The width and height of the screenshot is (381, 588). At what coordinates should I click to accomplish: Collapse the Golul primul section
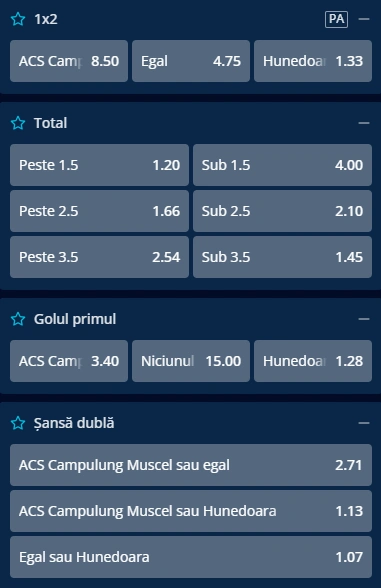pyautogui.click(x=364, y=319)
